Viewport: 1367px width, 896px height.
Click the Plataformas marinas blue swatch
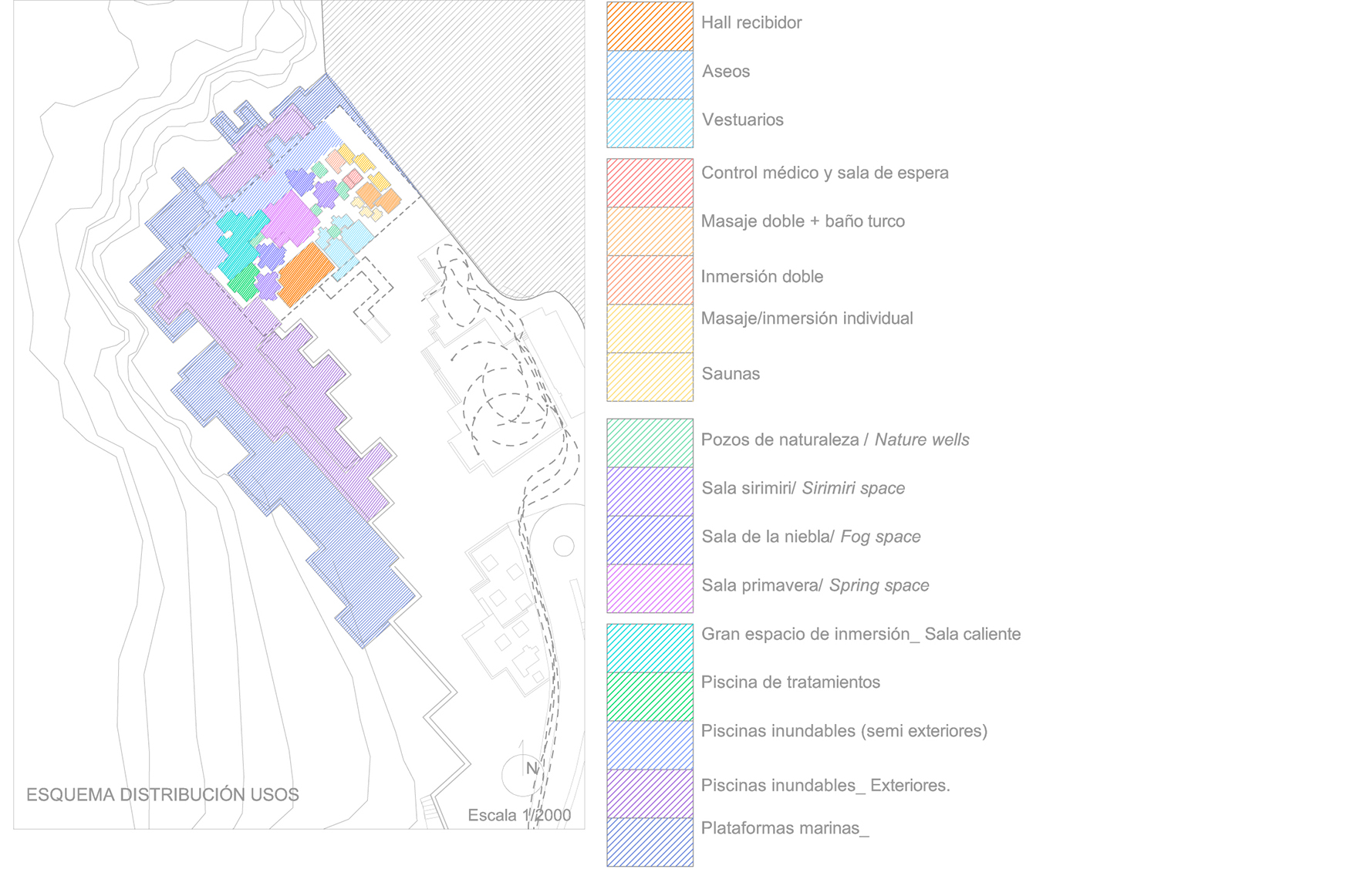[x=650, y=842]
